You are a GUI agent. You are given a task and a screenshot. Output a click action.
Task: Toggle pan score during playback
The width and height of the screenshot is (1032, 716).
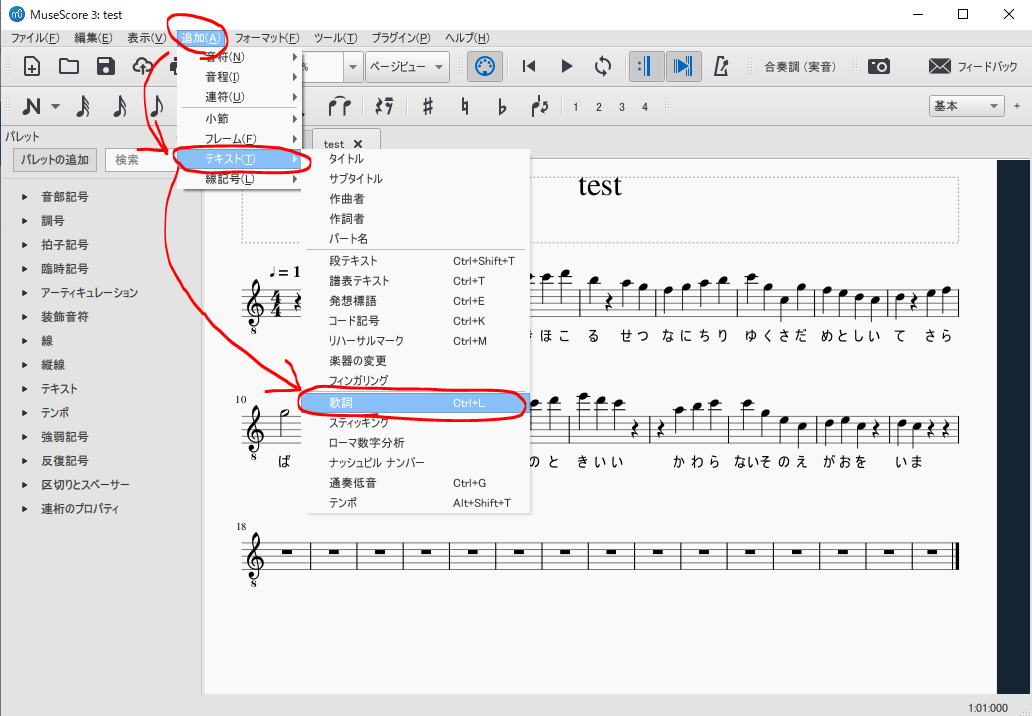683,66
